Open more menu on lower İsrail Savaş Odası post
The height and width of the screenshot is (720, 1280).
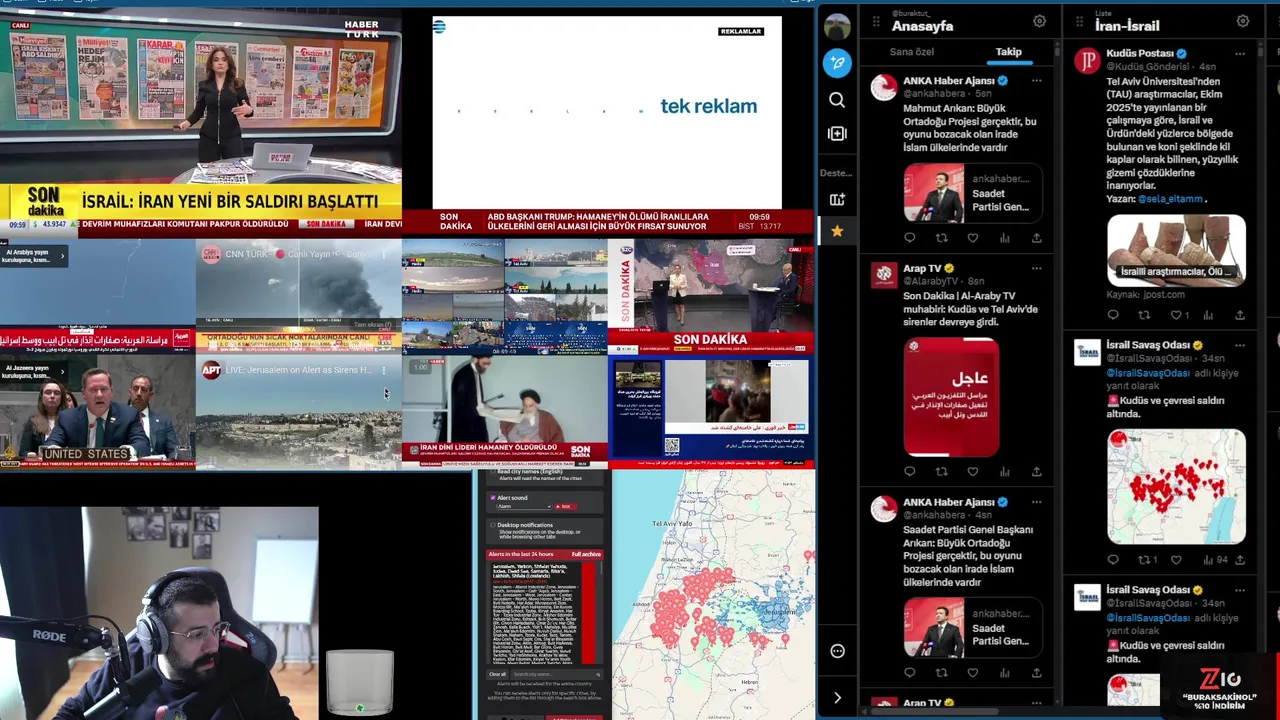coord(1239,590)
